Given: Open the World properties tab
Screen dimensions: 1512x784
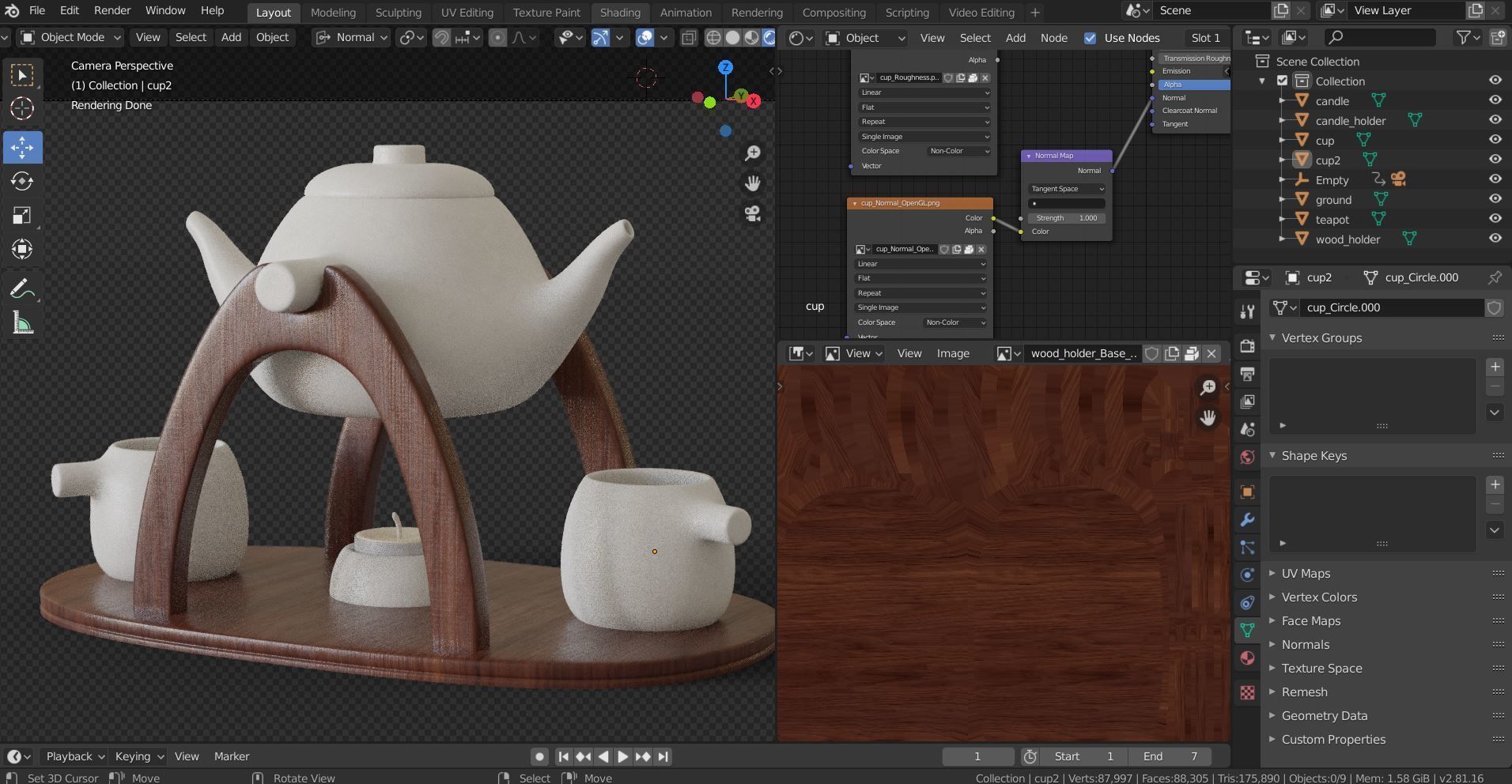Looking at the screenshot, I should (x=1247, y=457).
